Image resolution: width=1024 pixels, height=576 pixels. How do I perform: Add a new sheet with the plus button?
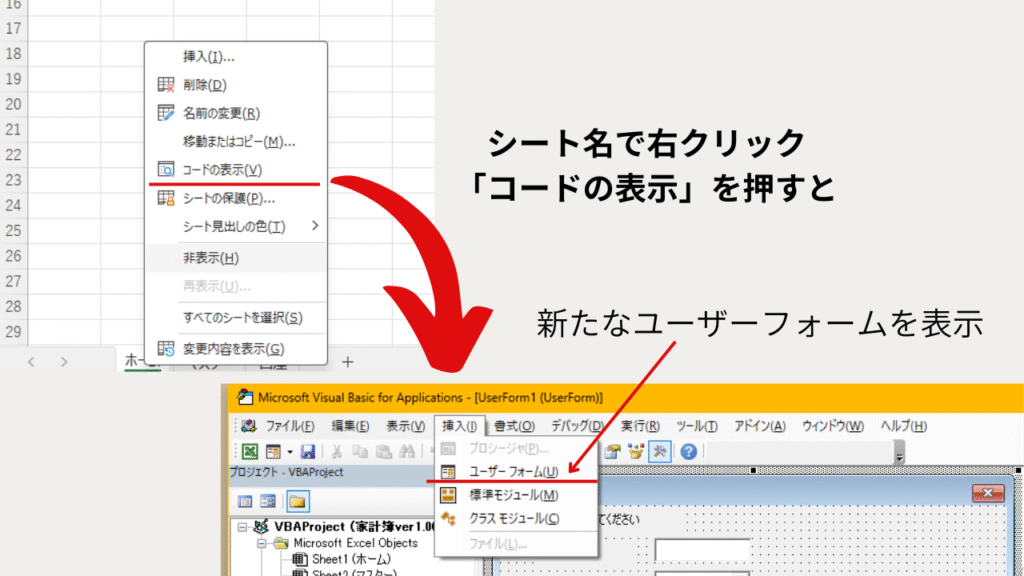pyautogui.click(x=347, y=362)
